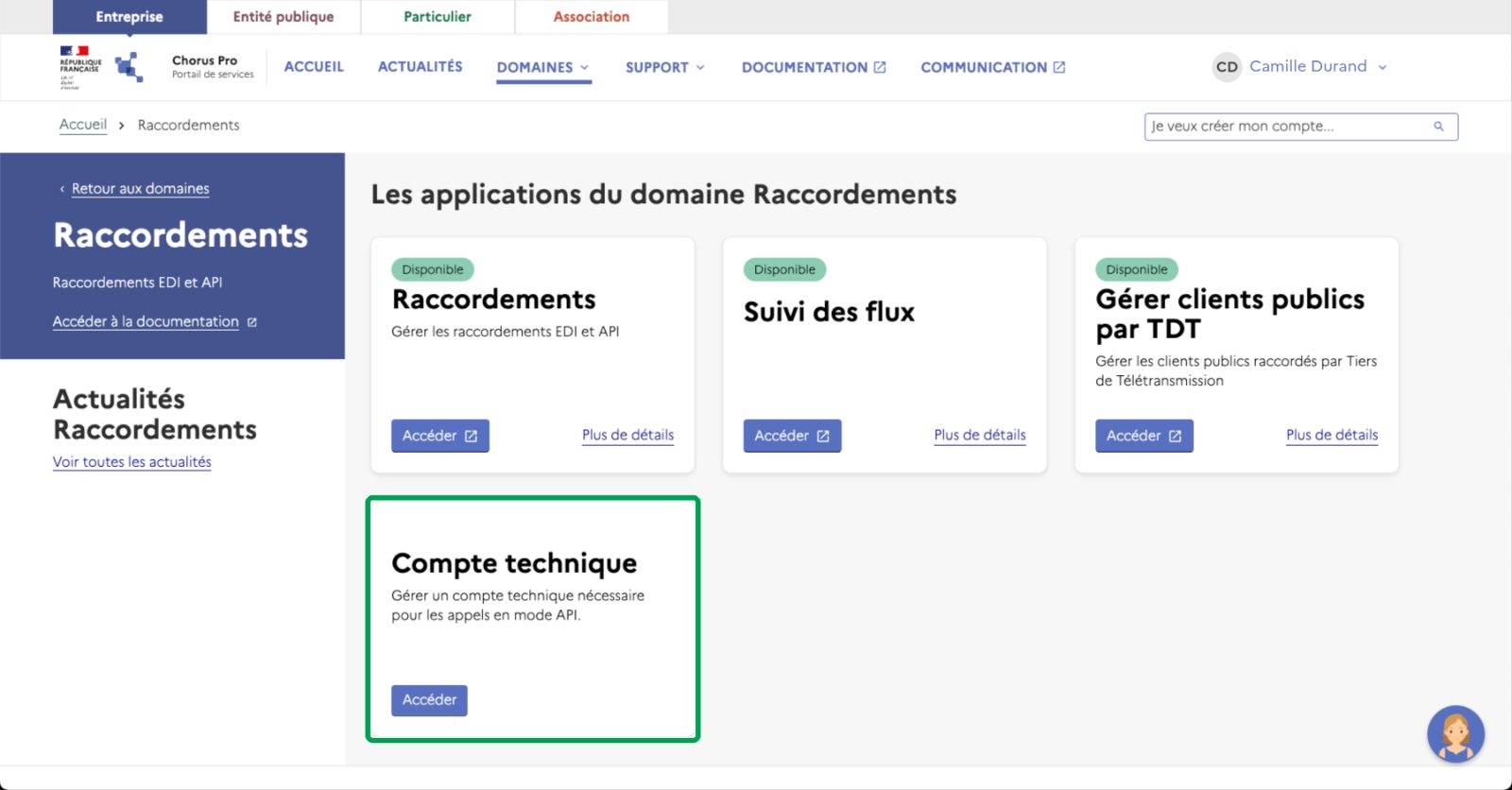Click Accéder on Gérer clients publics card
1512x790 pixels.
point(1144,436)
